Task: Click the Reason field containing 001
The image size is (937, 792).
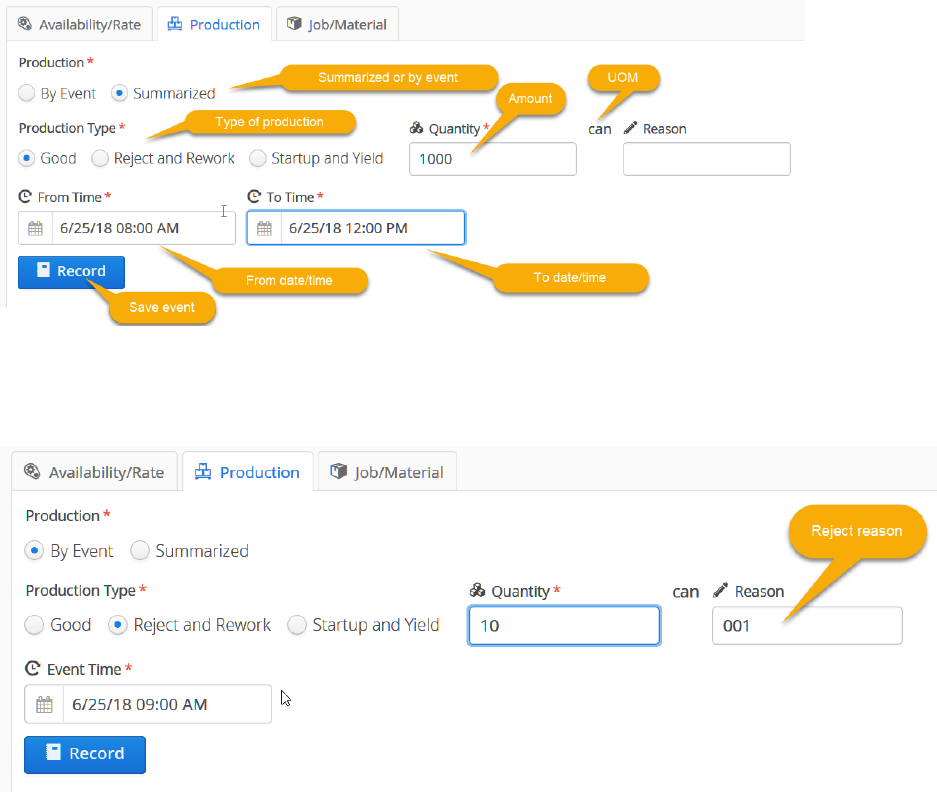Action: point(806,626)
